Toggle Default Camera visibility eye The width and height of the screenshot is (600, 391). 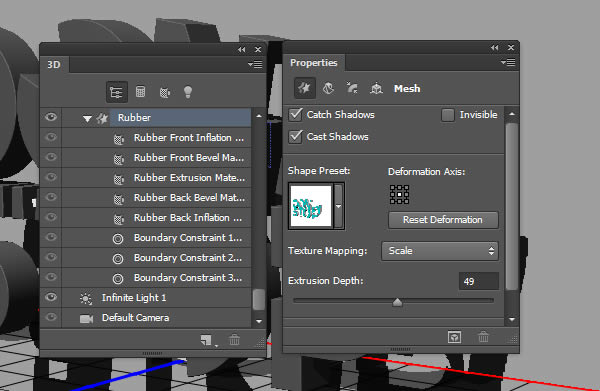[51, 317]
